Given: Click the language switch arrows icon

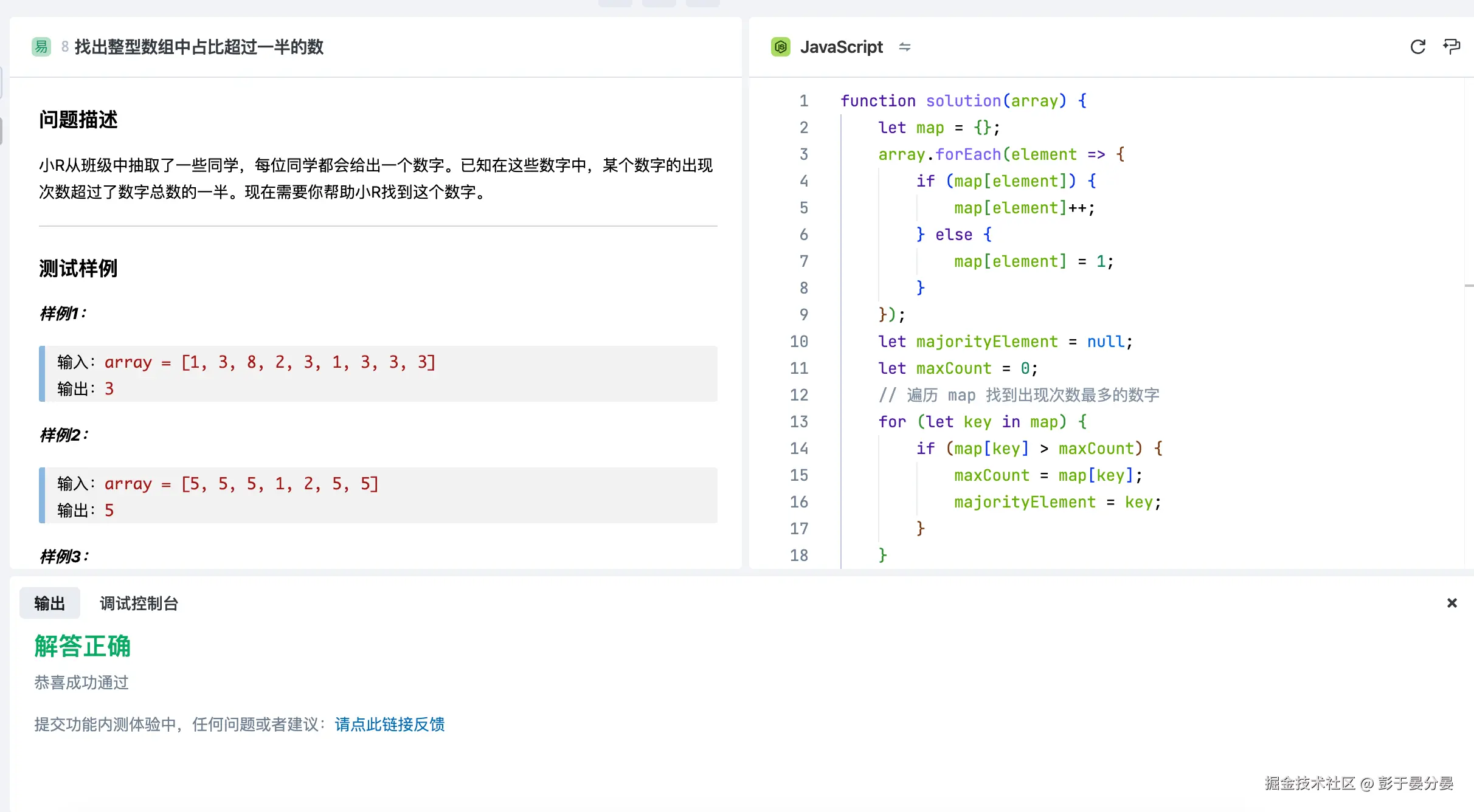Looking at the screenshot, I should [905, 47].
